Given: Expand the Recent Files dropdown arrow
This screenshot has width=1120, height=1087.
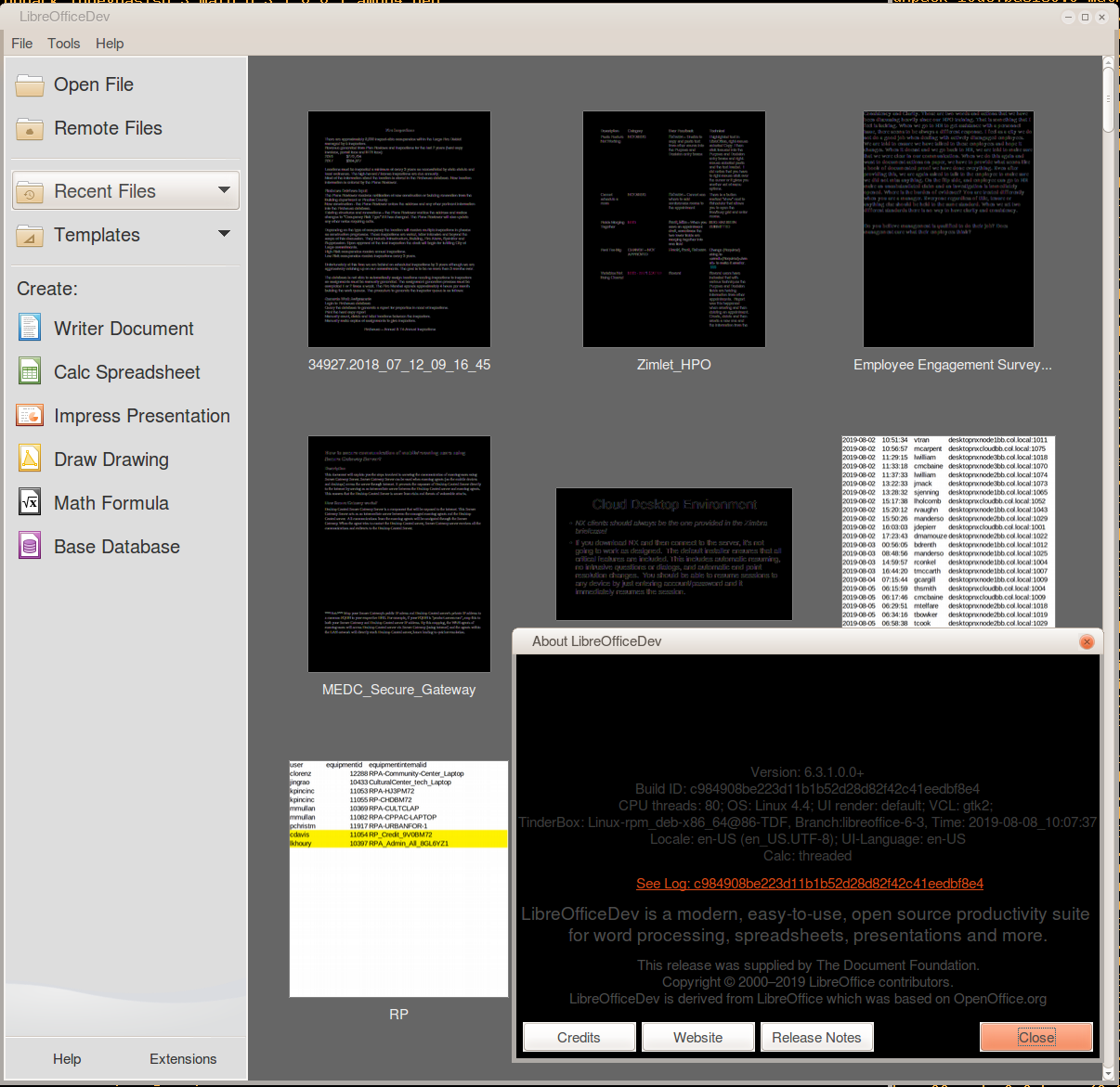Looking at the screenshot, I should [x=224, y=190].
